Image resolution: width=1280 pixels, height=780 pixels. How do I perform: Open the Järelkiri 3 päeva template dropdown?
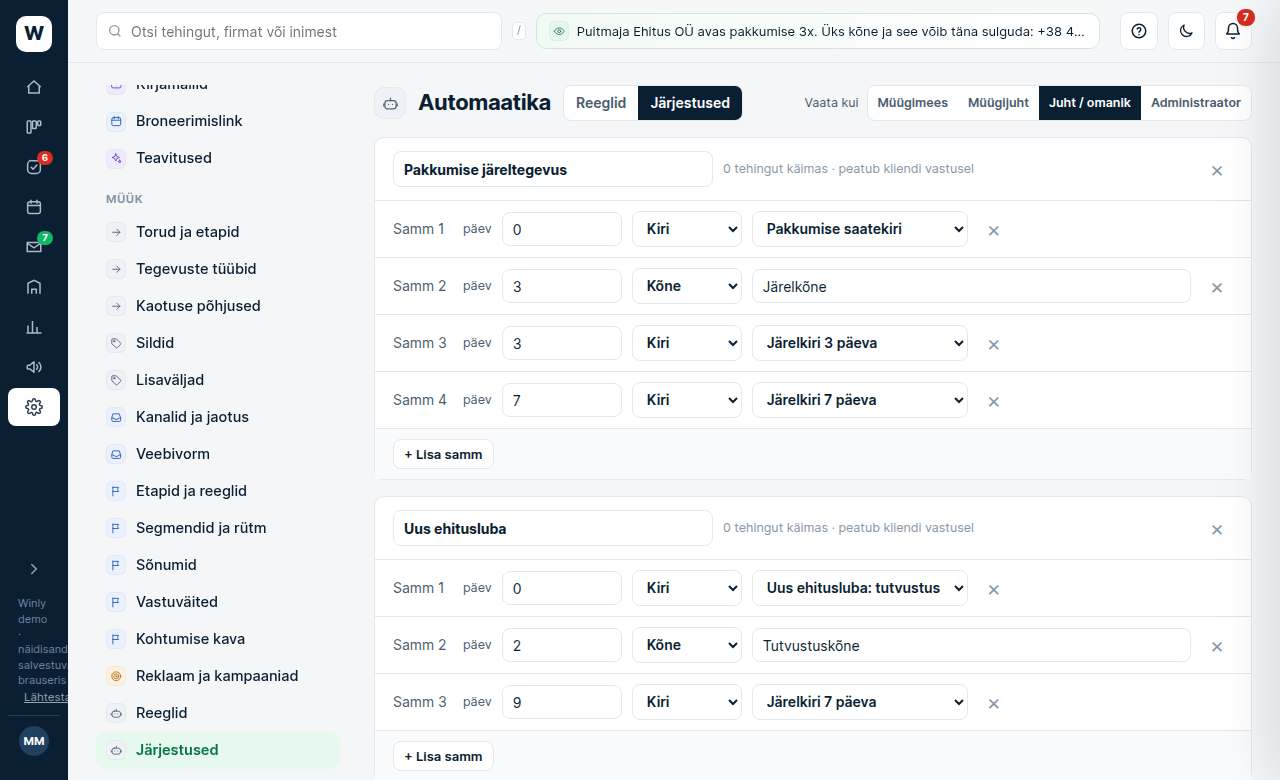pyautogui.click(x=860, y=343)
